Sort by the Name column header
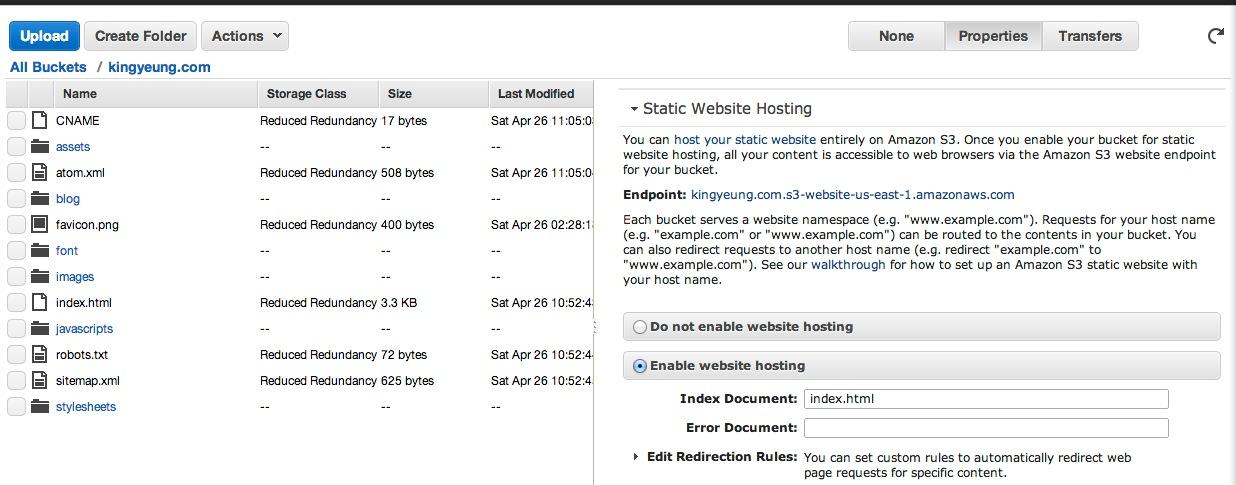 pyautogui.click(x=155, y=94)
